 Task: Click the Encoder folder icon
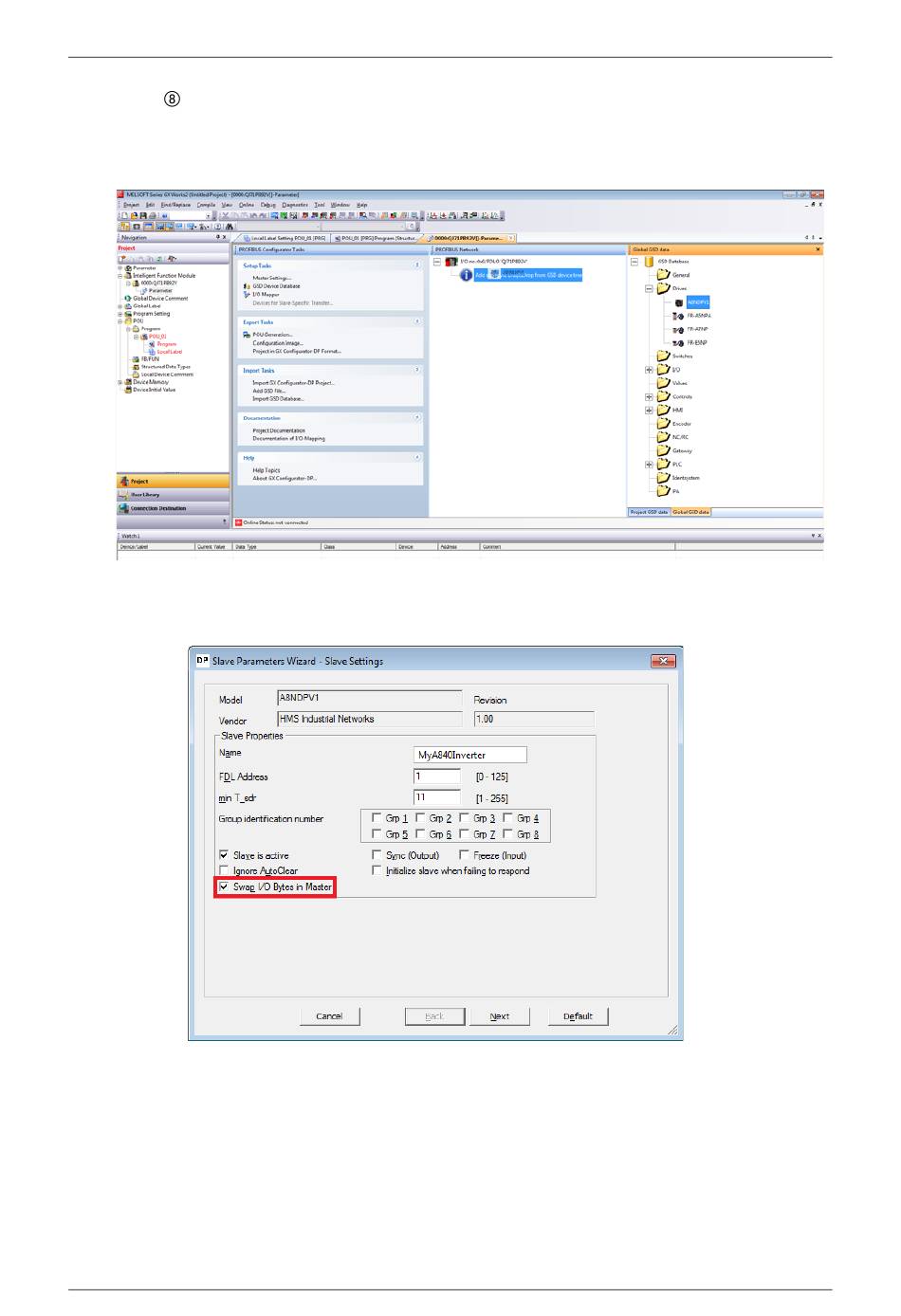point(664,423)
